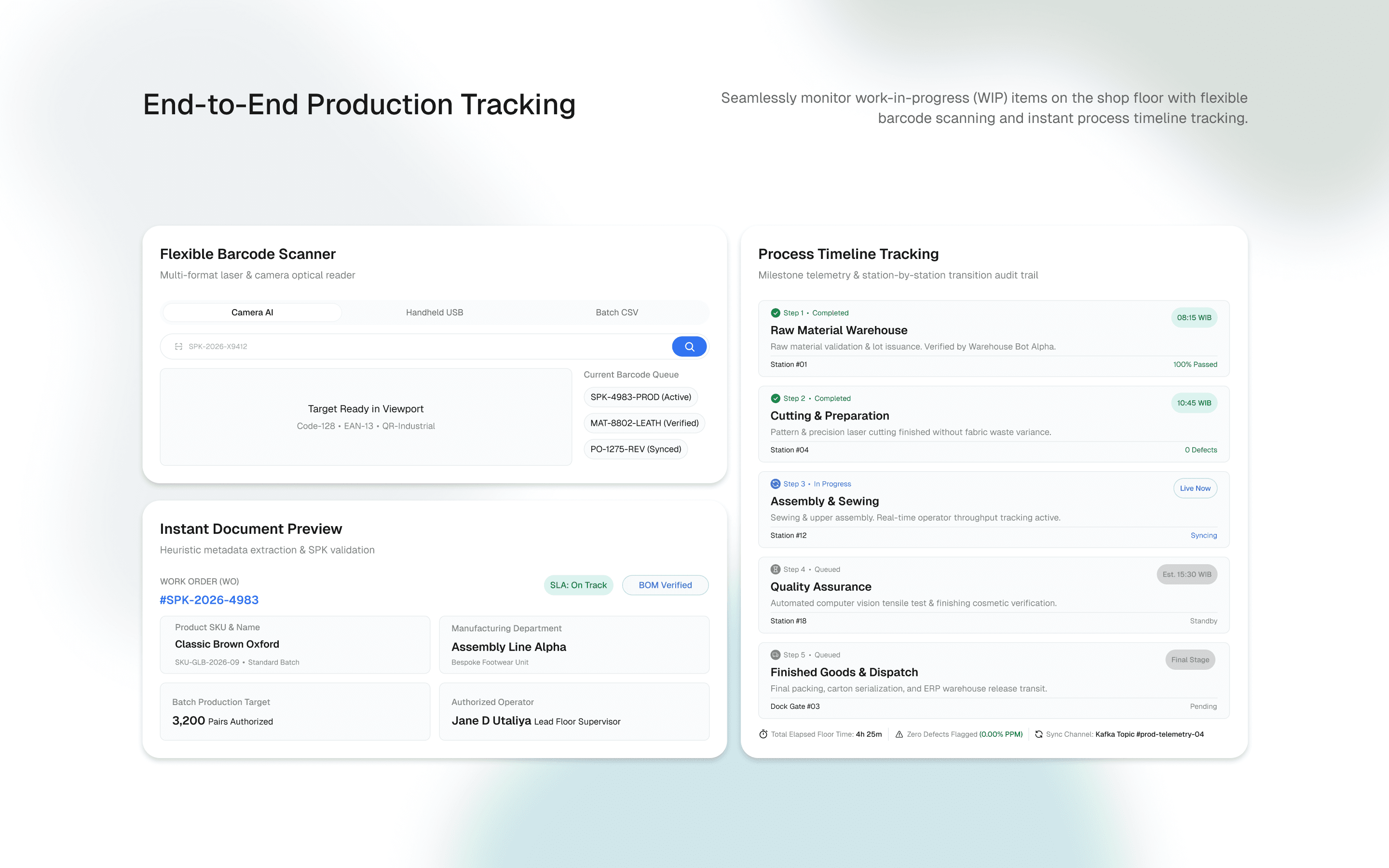Image resolution: width=1389 pixels, height=868 pixels.
Task: Click the scan icon in barcode field
Action: pyautogui.click(x=178, y=347)
